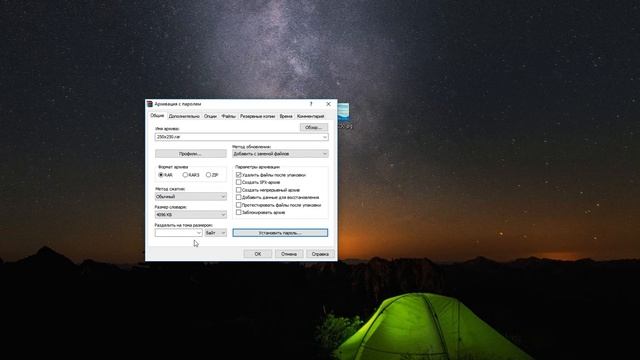Open the Дополнительно tab
The width and height of the screenshot is (640, 360).
(184, 116)
